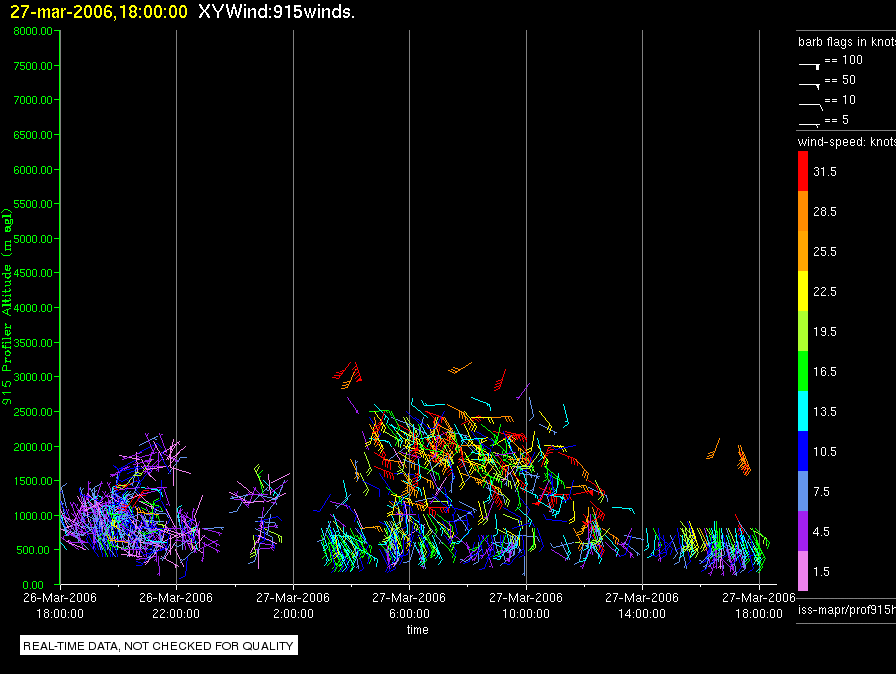The width and height of the screenshot is (896, 674).
Task: Click the purple 4.5 color swatch
Action: click(803, 531)
